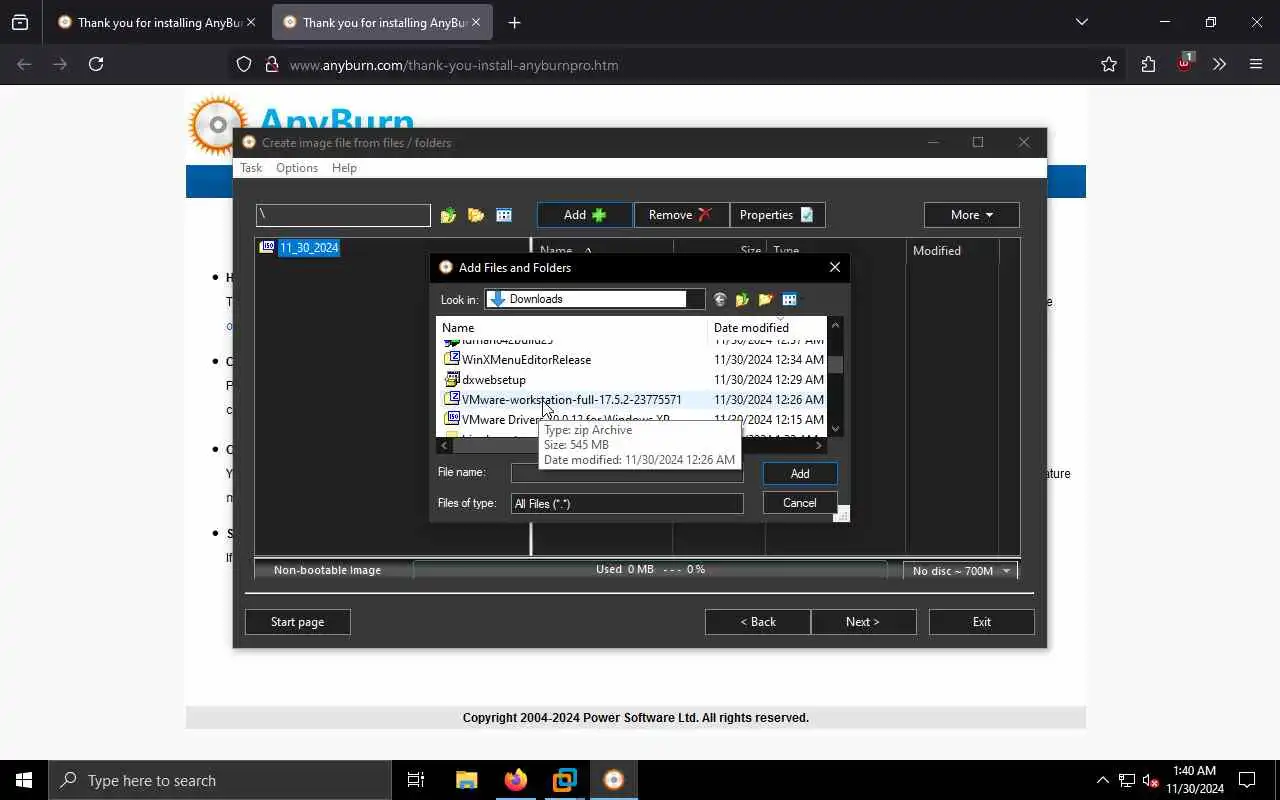Click the site shield tracking protection icon

tap(244, 65)
